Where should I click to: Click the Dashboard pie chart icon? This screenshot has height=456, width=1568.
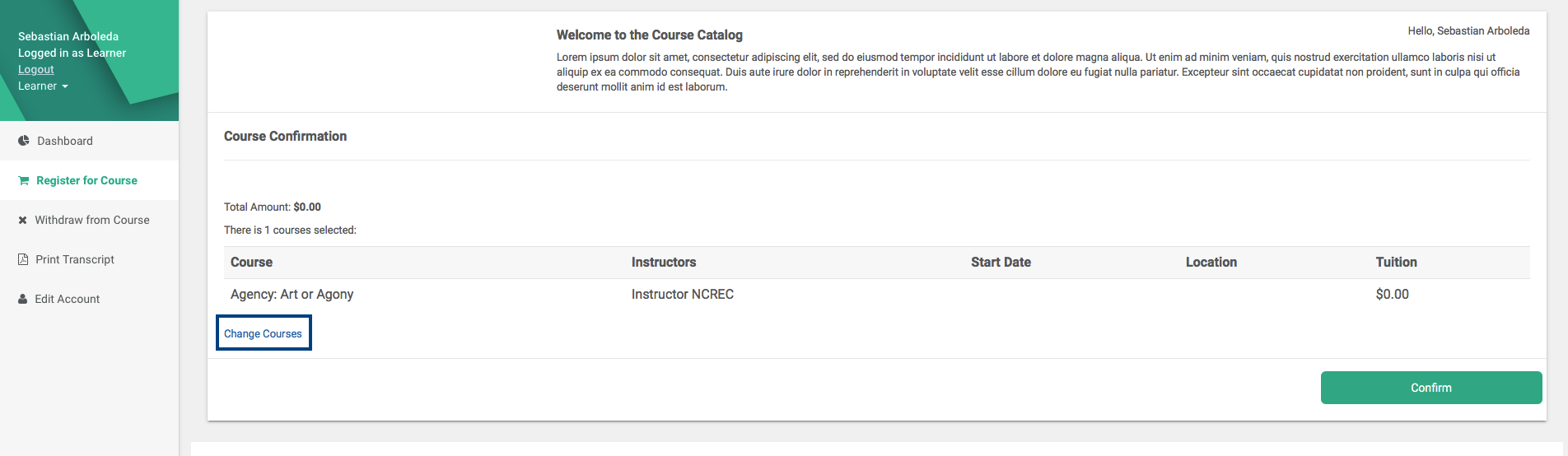coord(24,141)
